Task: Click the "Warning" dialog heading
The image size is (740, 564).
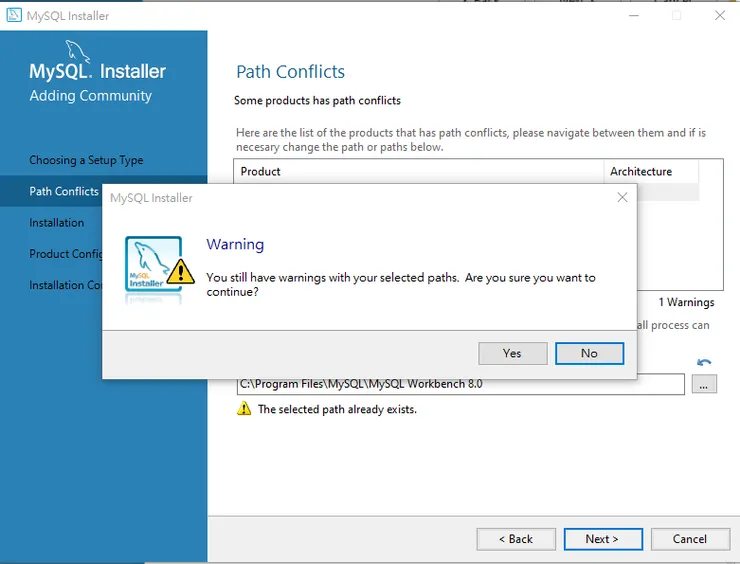Action: (x=235, y=244)
